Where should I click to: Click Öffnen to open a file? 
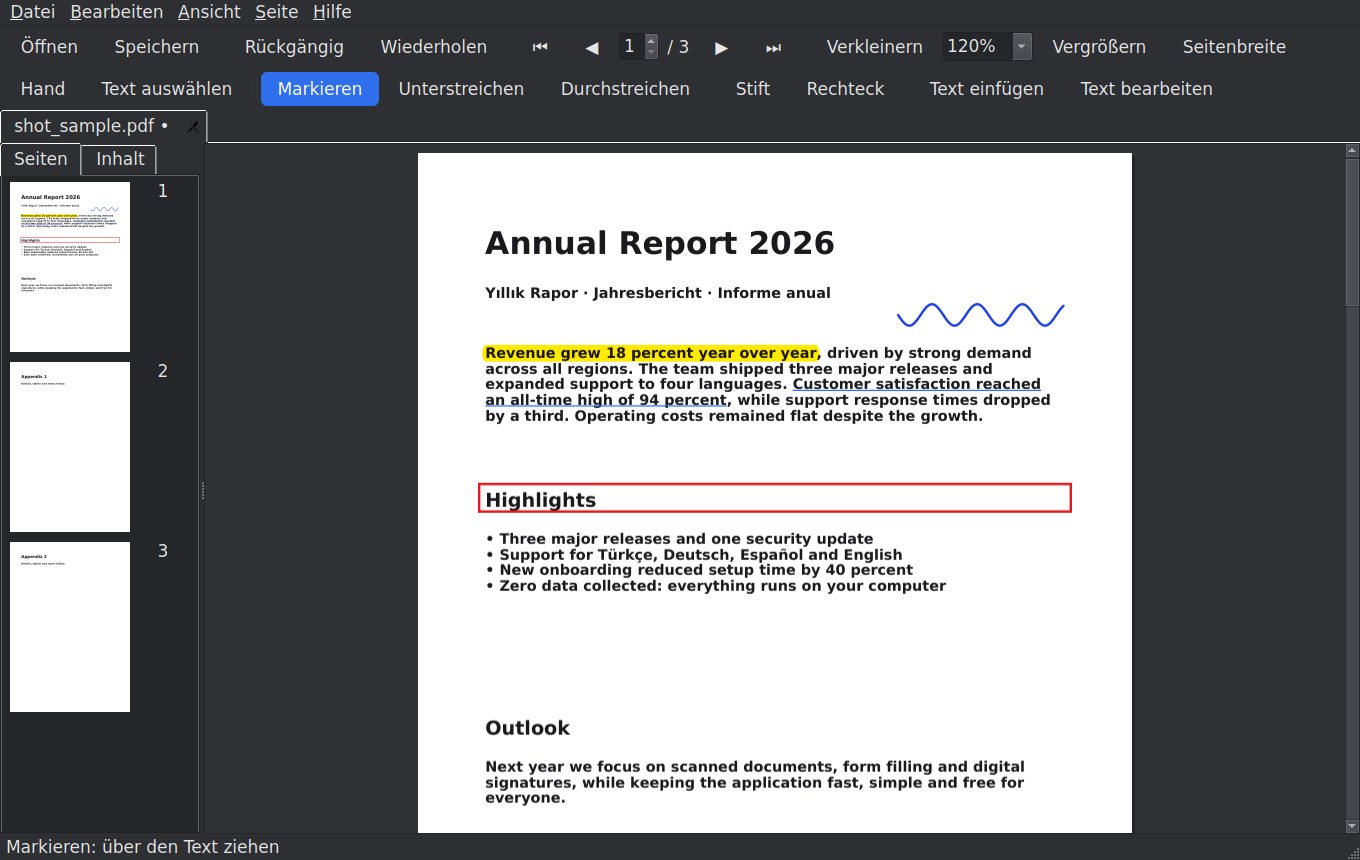49,47
